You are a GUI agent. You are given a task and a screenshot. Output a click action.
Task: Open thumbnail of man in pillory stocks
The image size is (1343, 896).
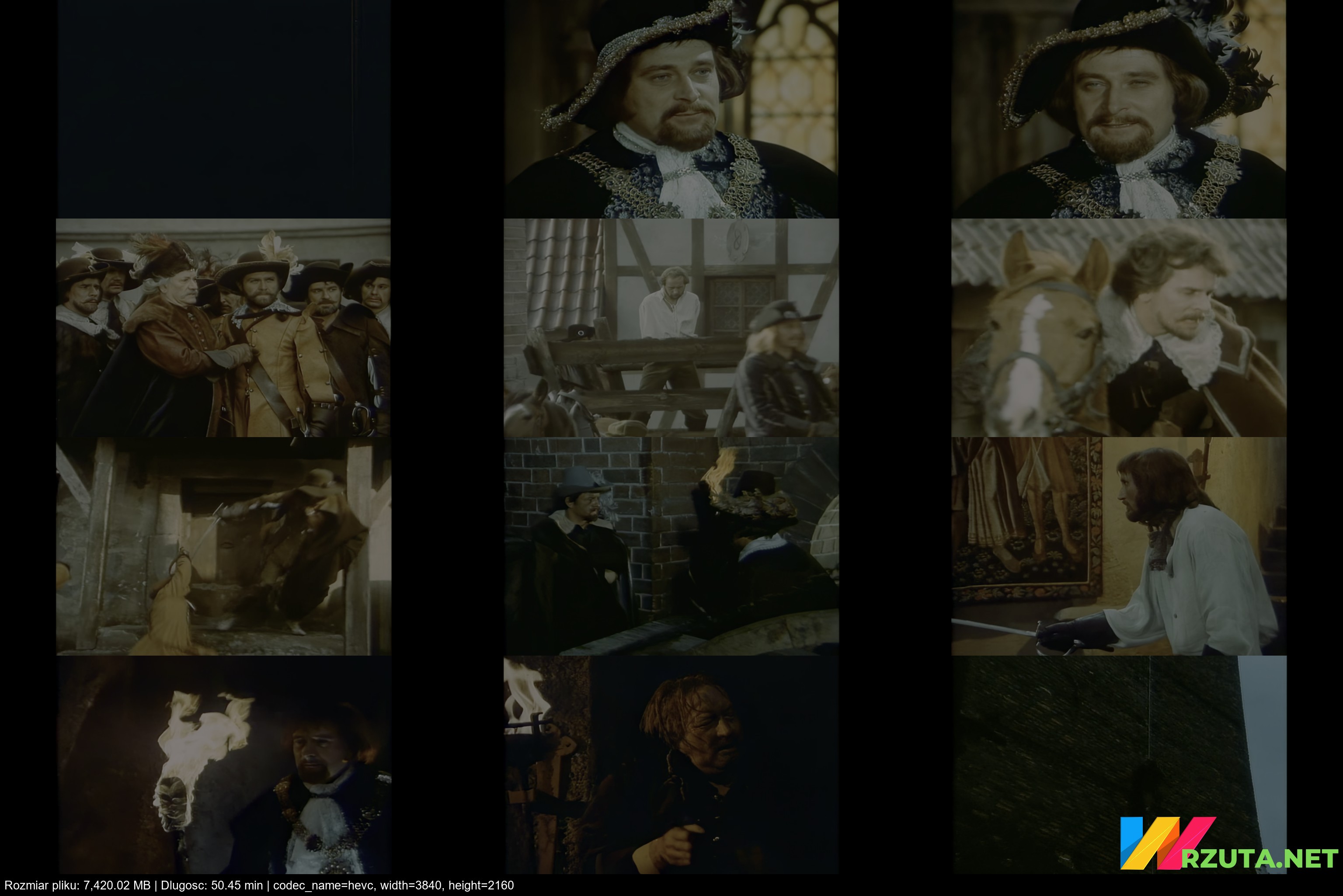click(x=671, y=328)
